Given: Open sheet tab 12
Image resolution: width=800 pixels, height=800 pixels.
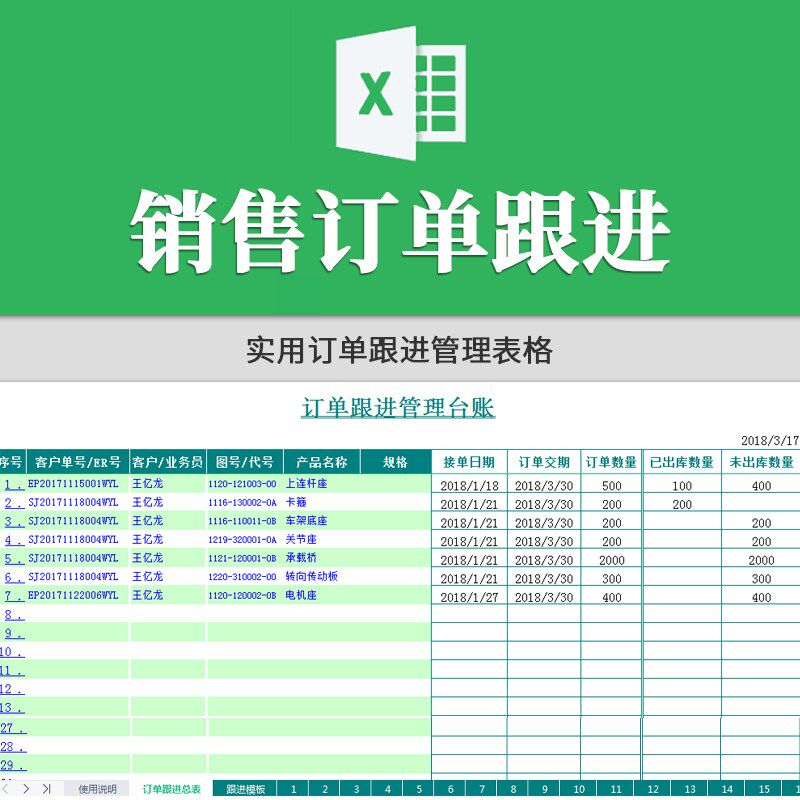Looking at the screenshot, I should [x=653, y=789].
